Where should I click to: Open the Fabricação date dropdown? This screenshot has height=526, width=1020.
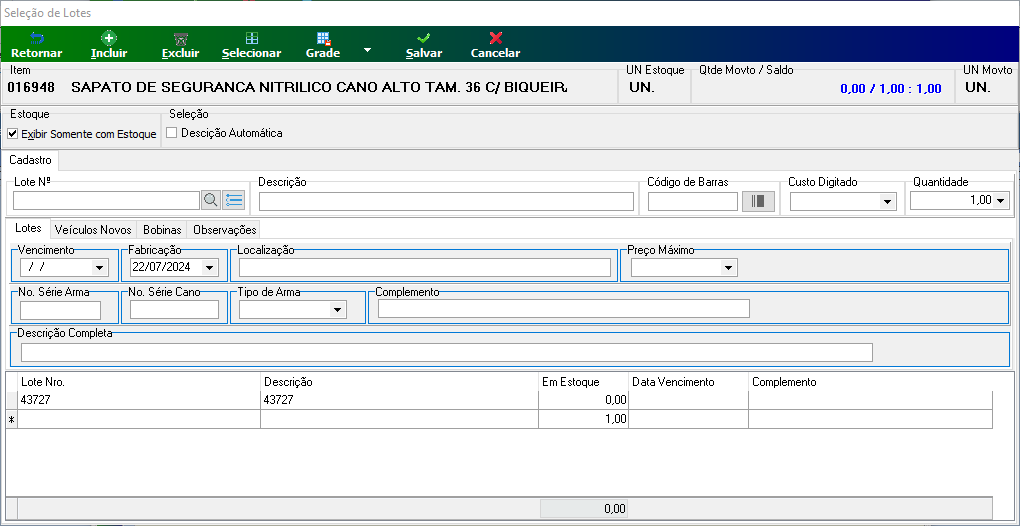[209, 267]
